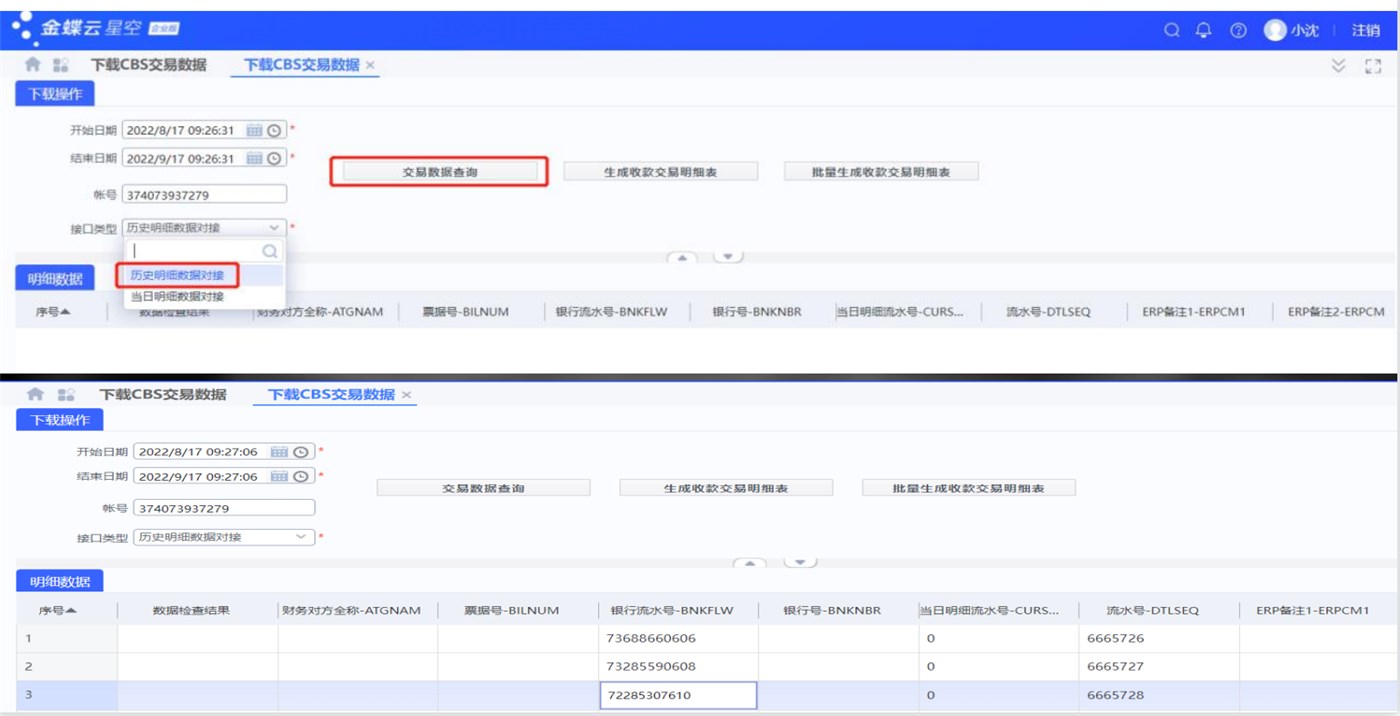The height and width of the screenshot is (716, 1400).
Task: Select 当日明细数据对接 from the dropdown list
Action: (177, 297)
